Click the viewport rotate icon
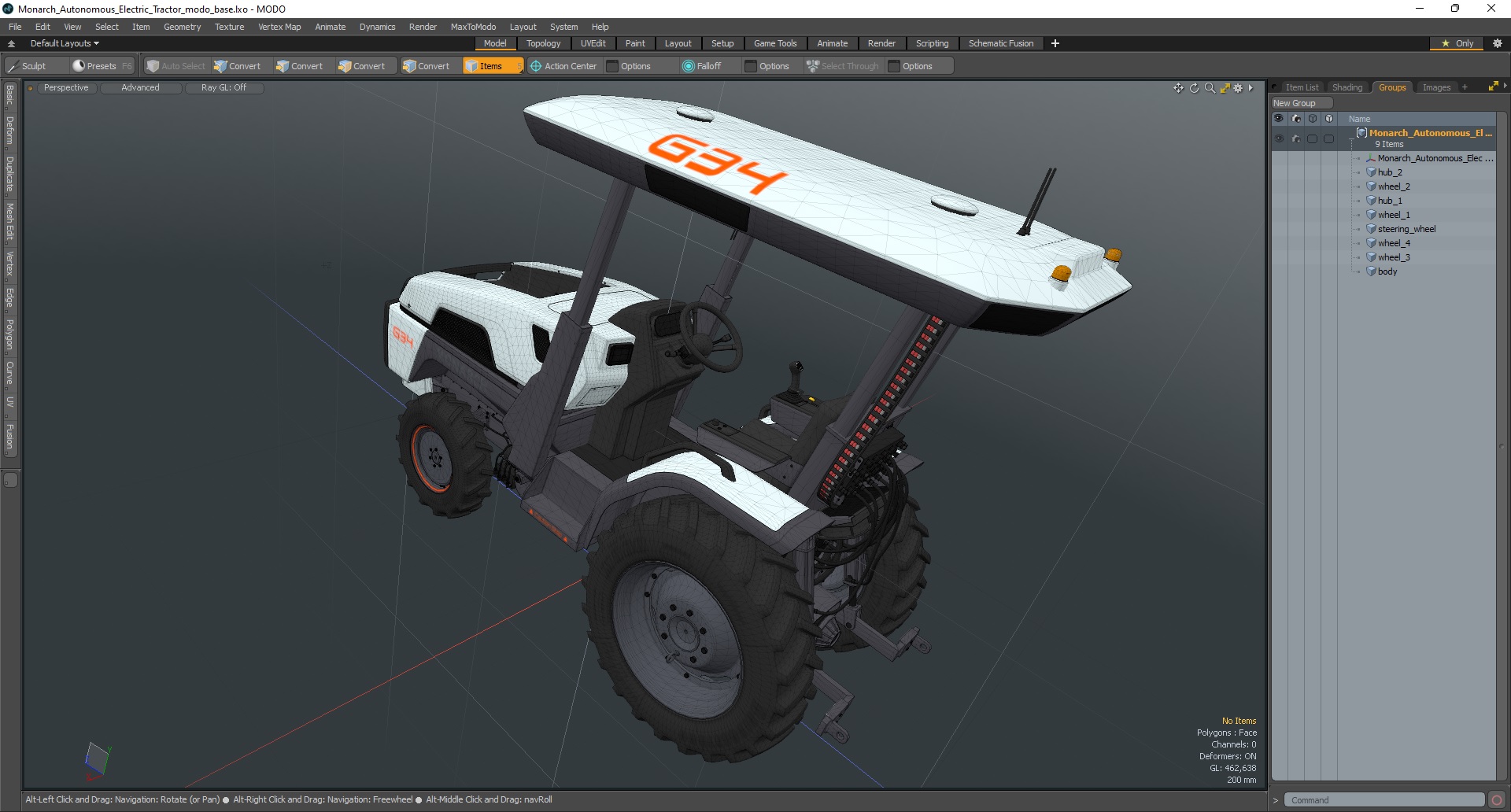 [1194, 88]
